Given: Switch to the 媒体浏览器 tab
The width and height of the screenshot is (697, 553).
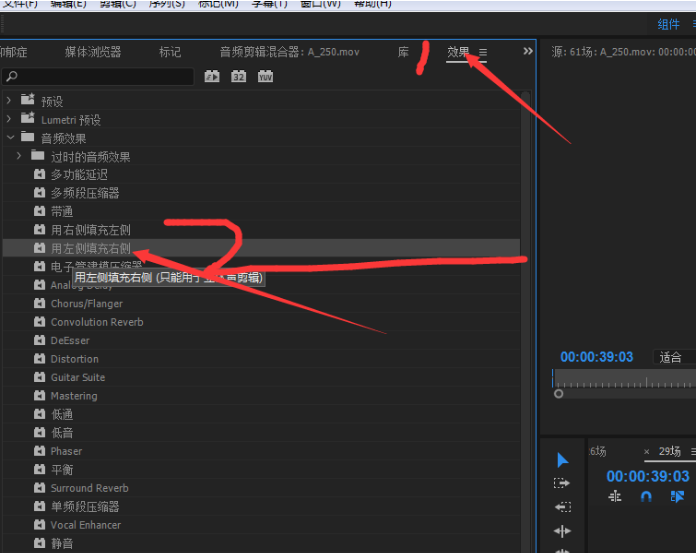Looking at the screenshot, I should click(93, 52).
